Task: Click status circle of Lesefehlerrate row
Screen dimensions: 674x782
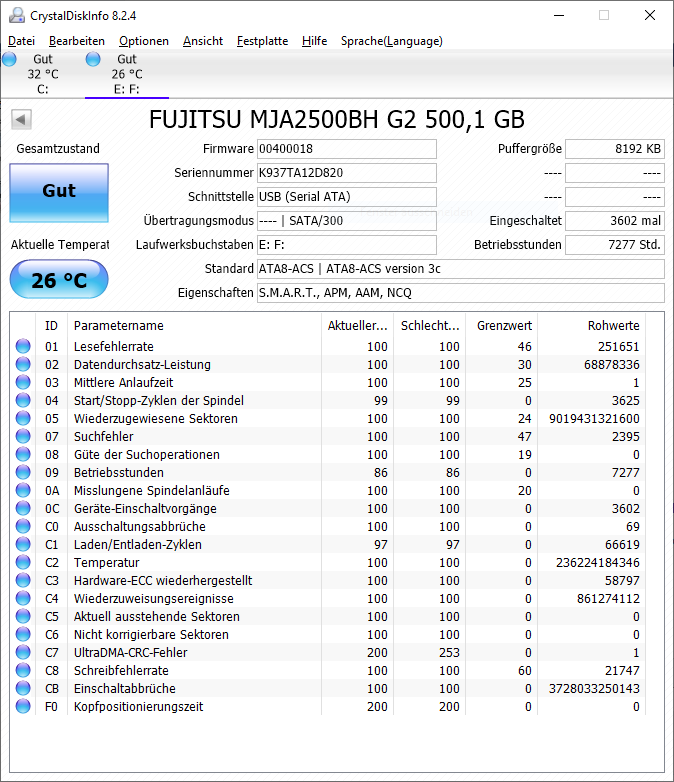Action: tap(23, 346)
